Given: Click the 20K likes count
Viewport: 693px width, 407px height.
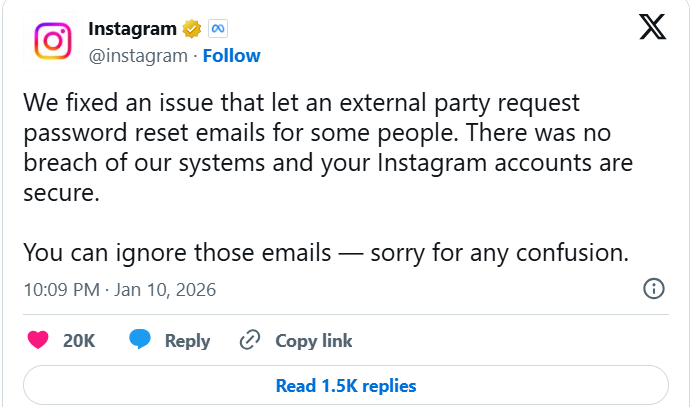Looking at the screenshot, I should point(79,341).
